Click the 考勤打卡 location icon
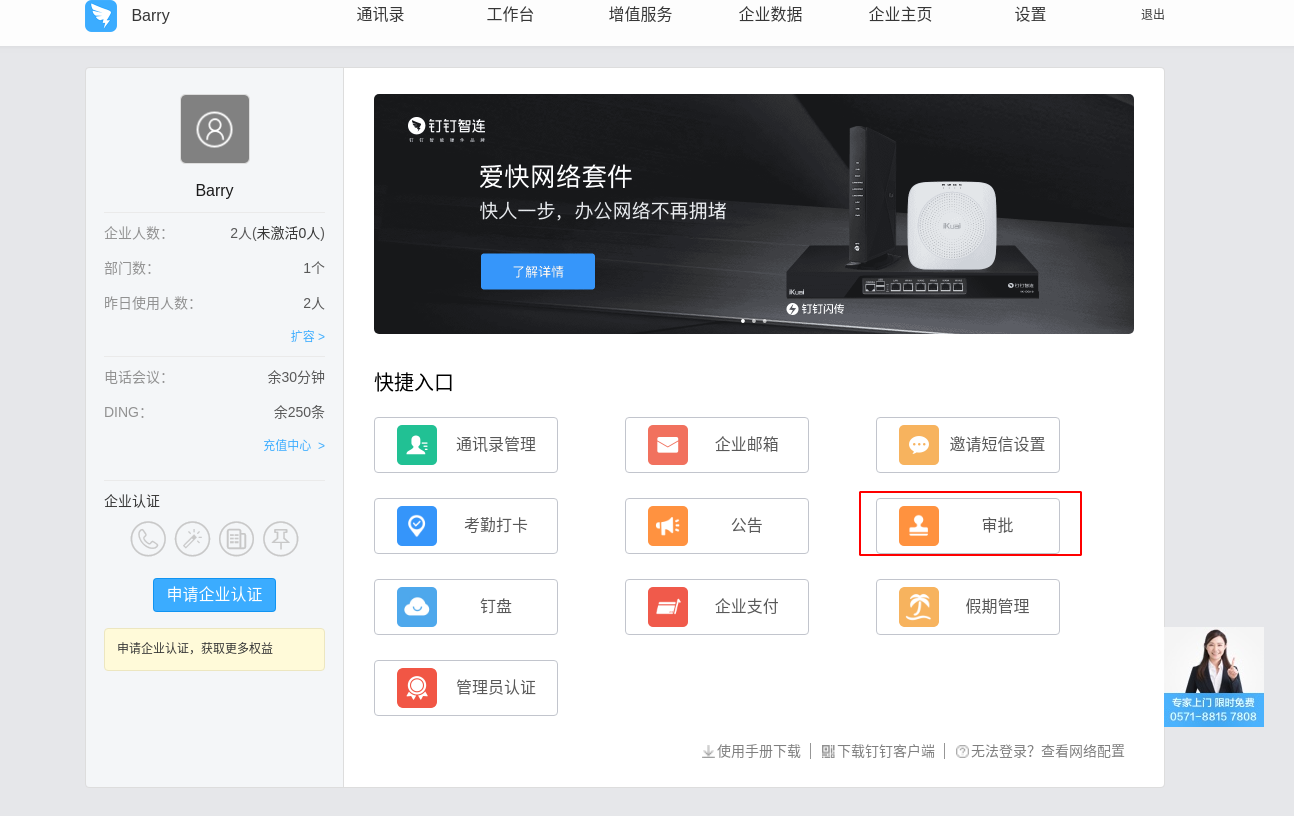Image resolution: width=1294 pixels, height=816 pixels. [417, 526]
